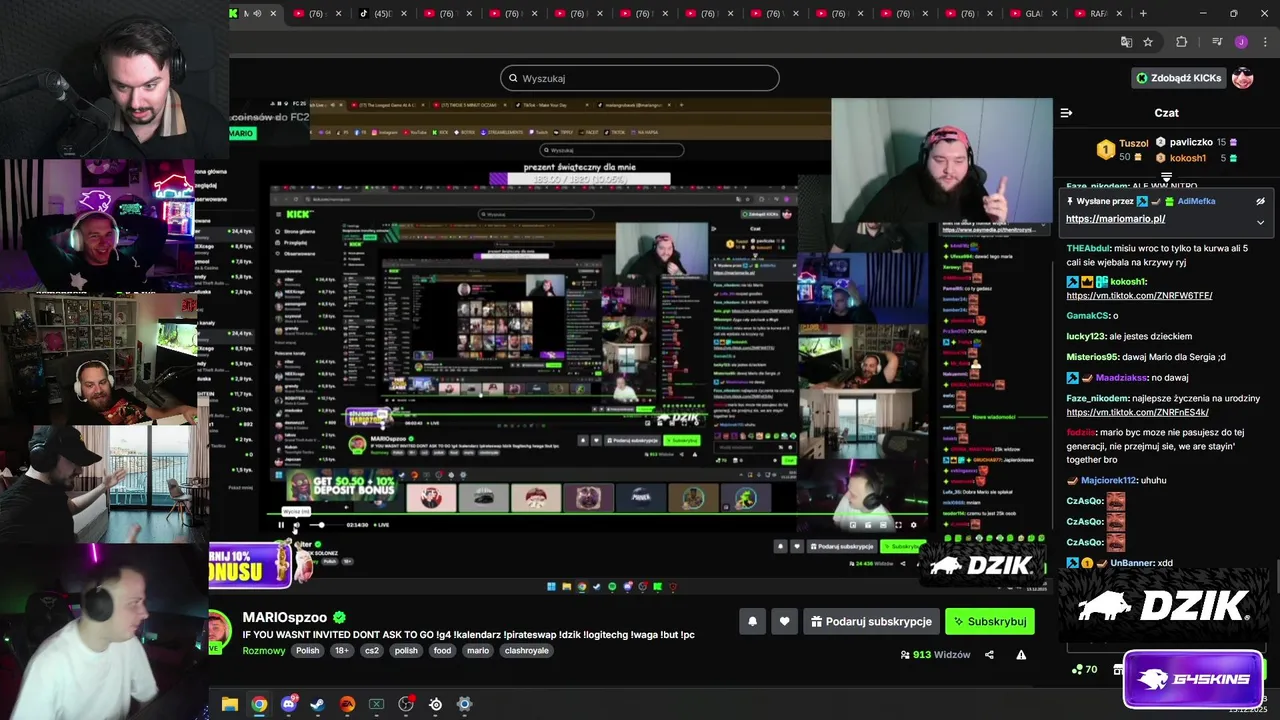Click the green Subskrybuj button

(x=990, y=621)
